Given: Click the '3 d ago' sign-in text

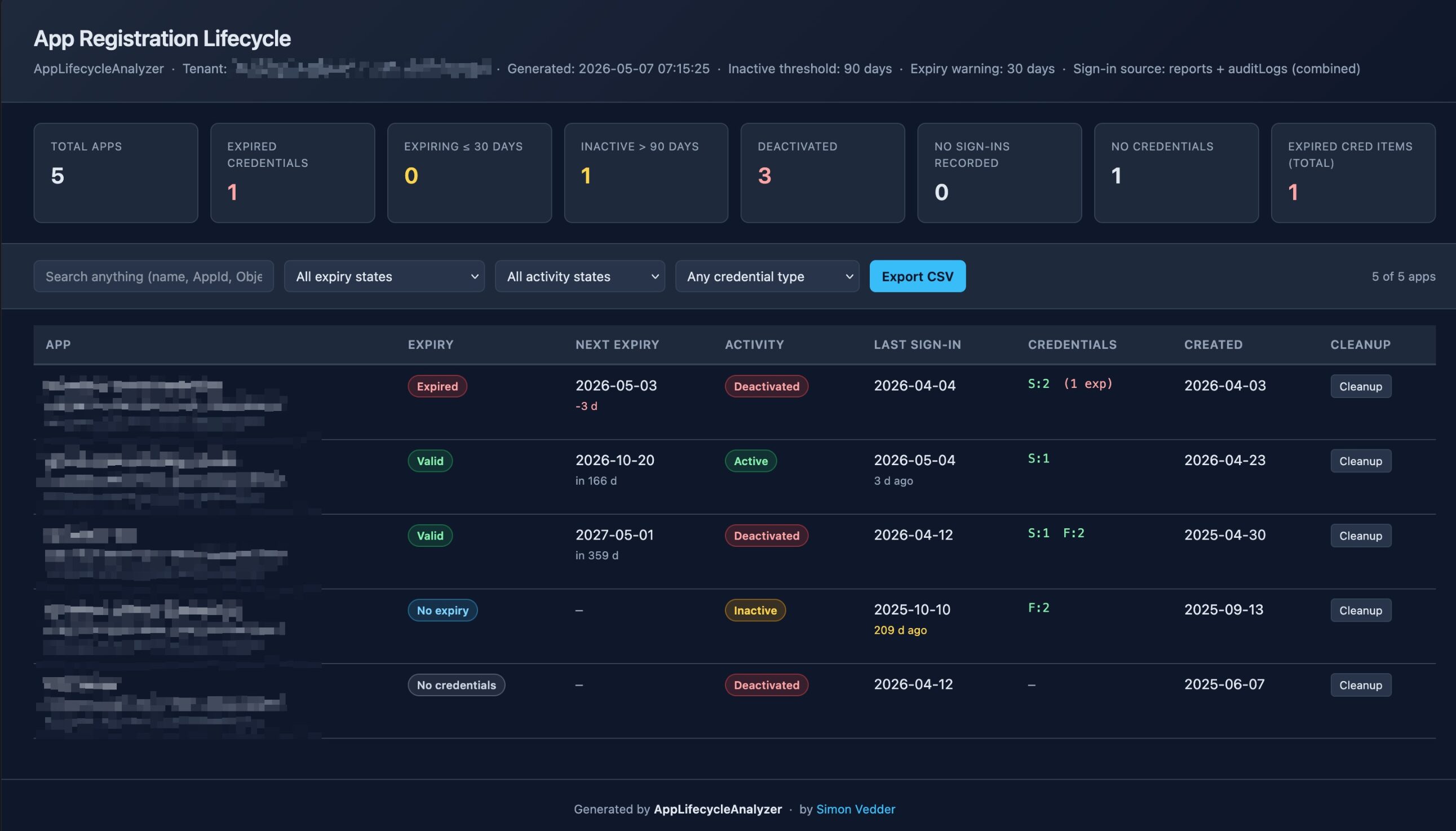Looking at the screenshot, I should point(893,481).
